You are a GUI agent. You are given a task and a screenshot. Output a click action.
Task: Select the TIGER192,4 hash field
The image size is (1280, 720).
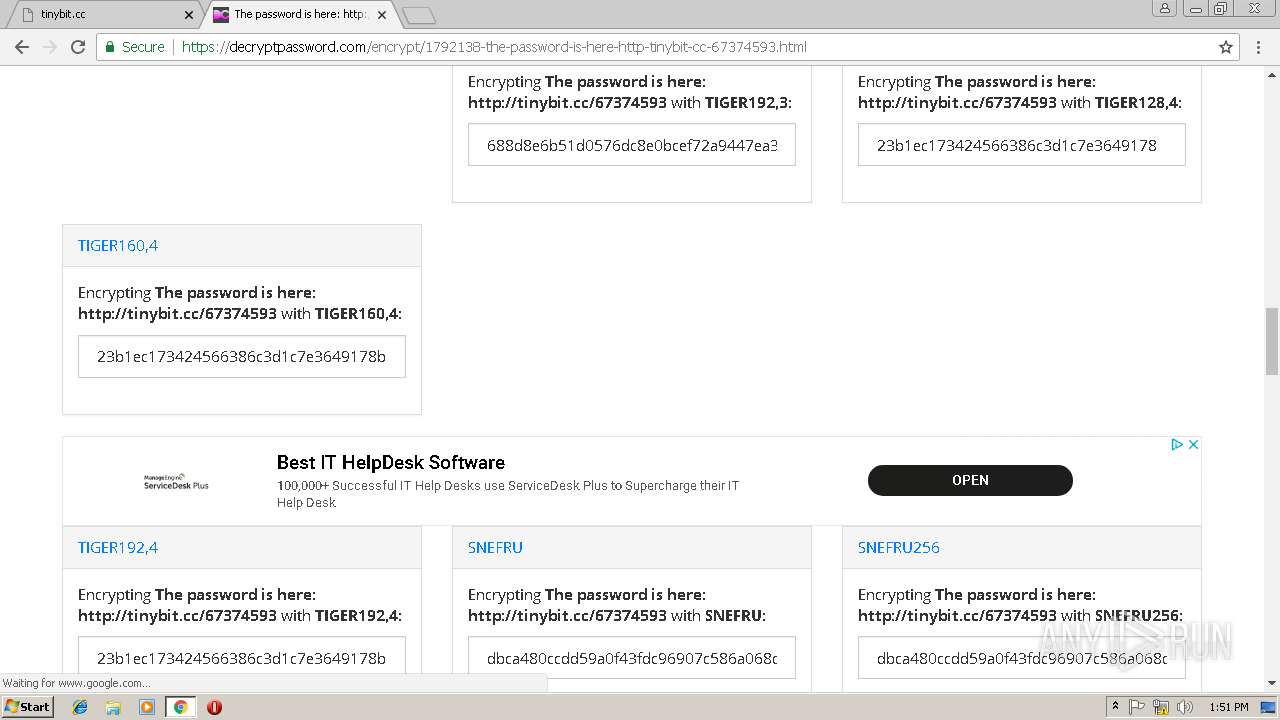click(x=242, y=658)
